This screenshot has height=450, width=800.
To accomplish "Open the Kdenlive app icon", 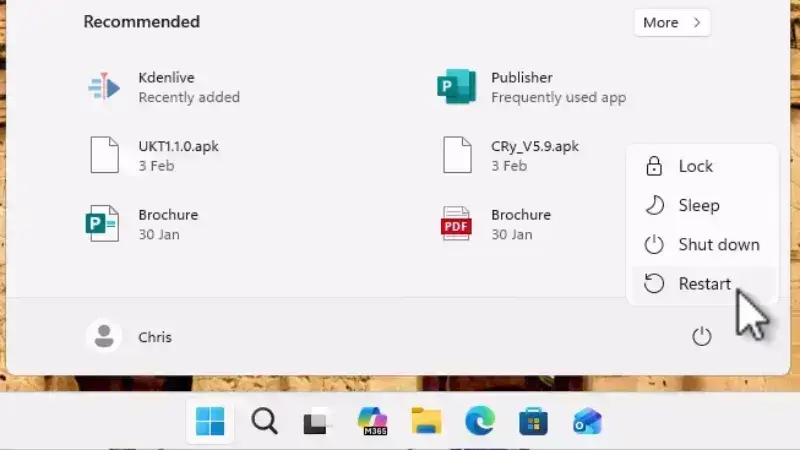I will (x=104, y=87).
